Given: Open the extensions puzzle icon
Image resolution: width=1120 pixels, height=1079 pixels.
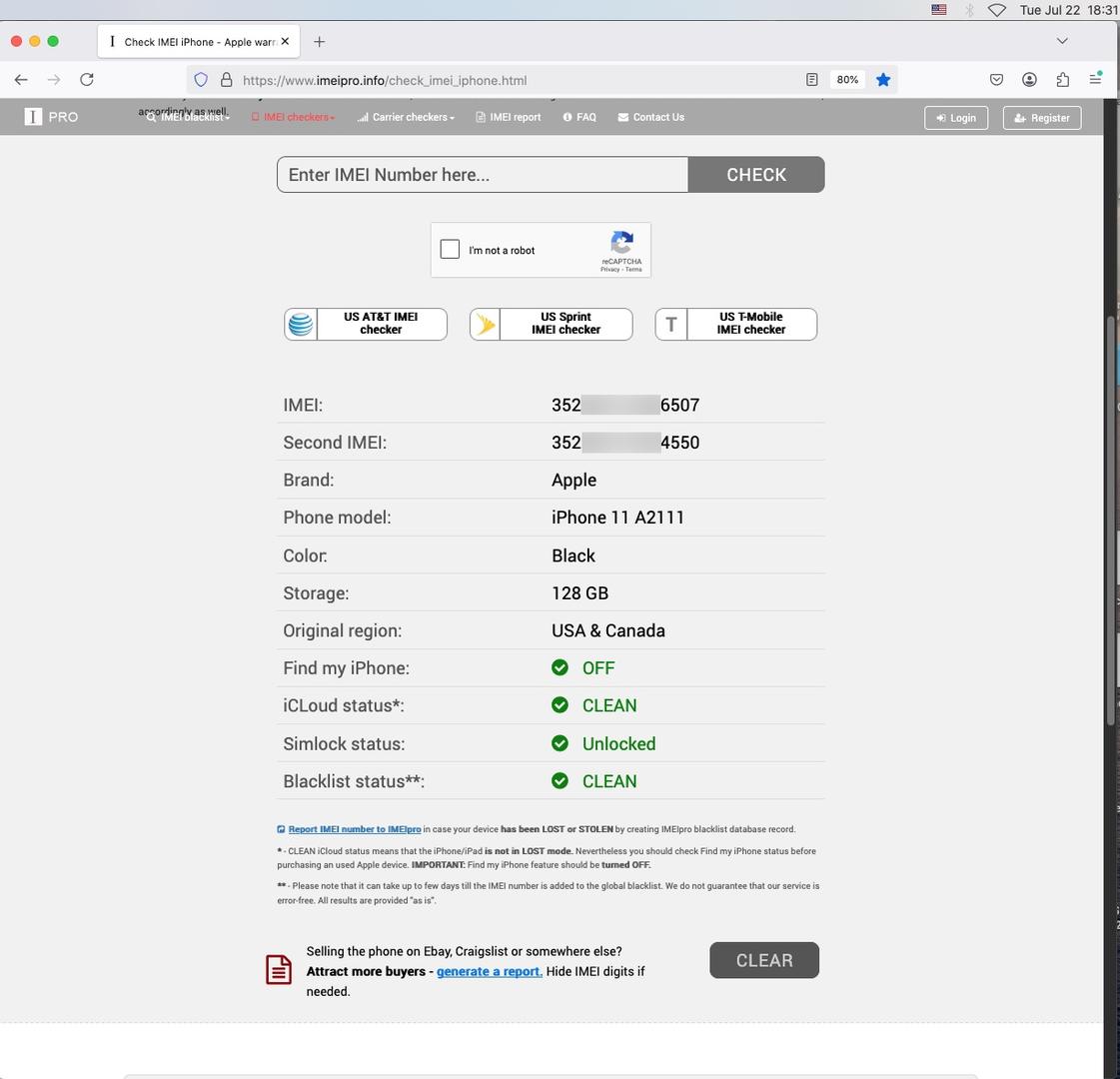Looking at the screenshot, I should pos(1063,80).
